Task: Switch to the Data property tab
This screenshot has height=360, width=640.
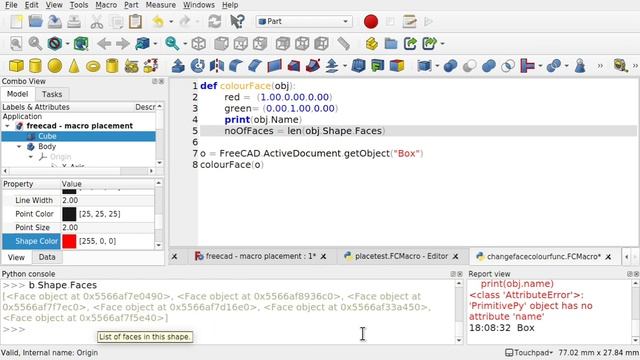Action: [x=47, y=257]
